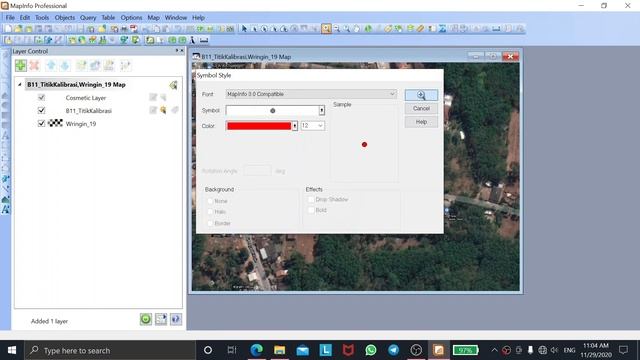The height and width of the screenshot is (360, 640).
Task: Open the Symbol picker dropdown arrow
Action: (322, 110)
